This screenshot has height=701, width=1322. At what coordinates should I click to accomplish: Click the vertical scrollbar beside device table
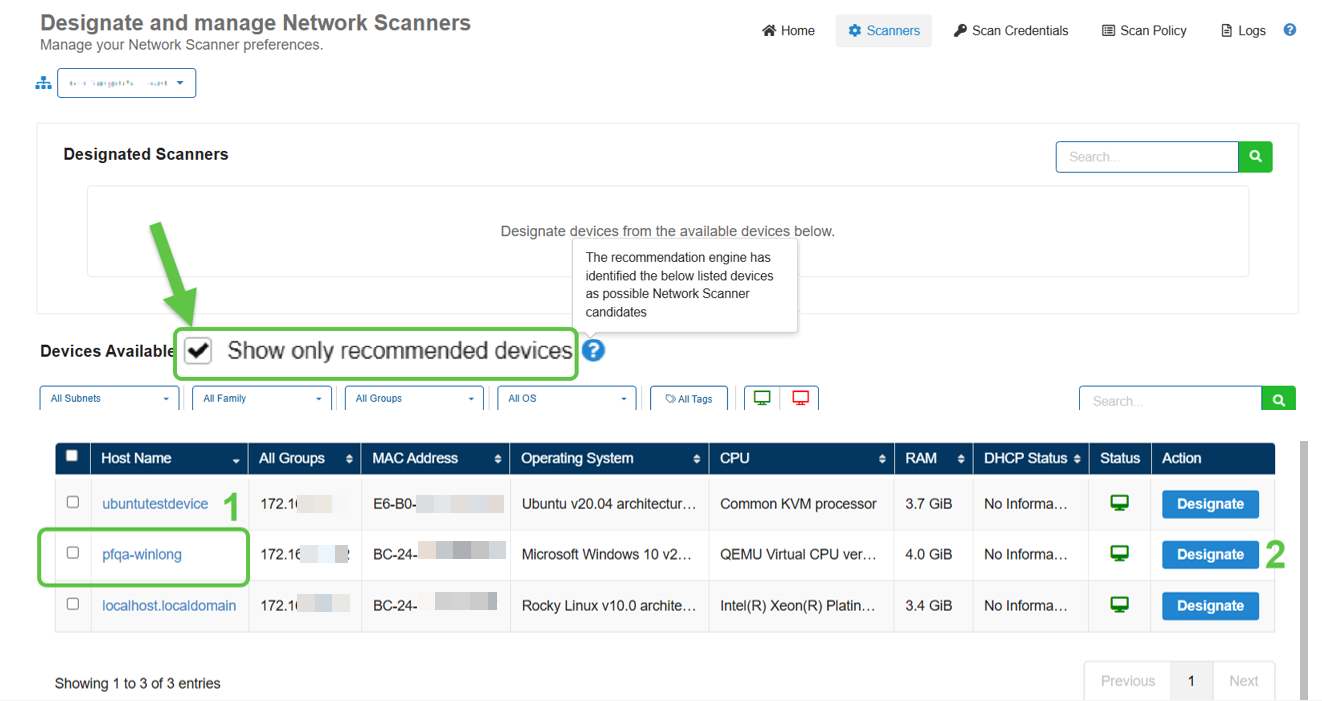pos(1303,570)
